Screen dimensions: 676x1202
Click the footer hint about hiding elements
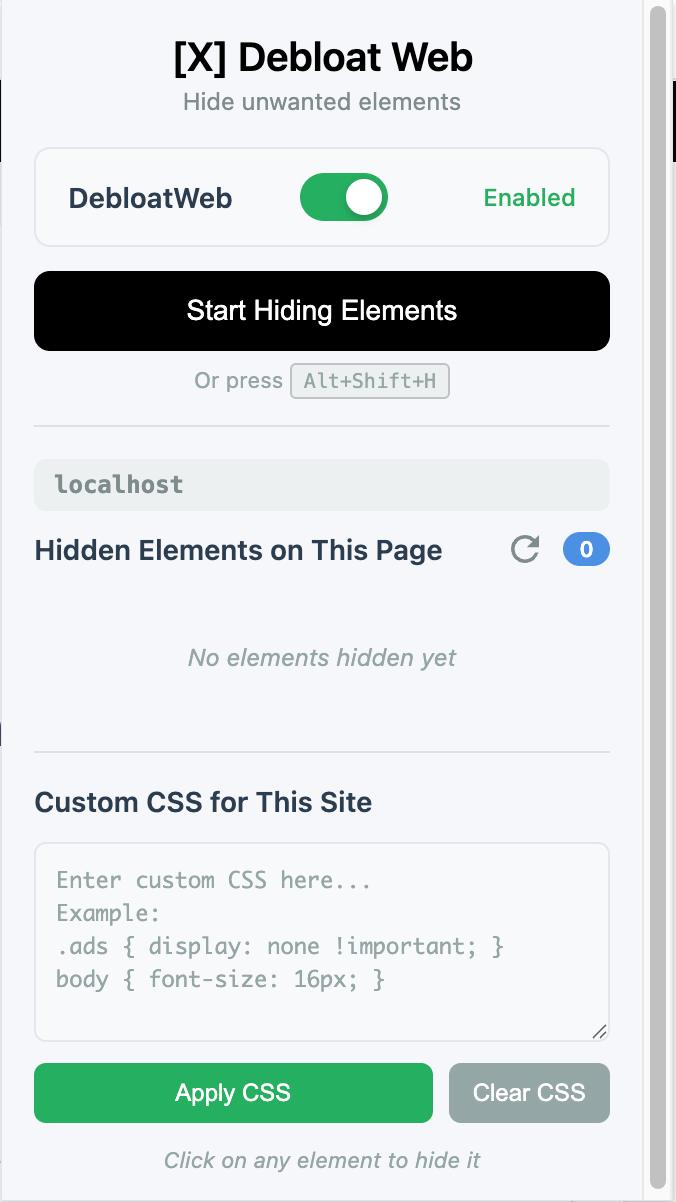pyautogui.click(x=322, y=1160)
